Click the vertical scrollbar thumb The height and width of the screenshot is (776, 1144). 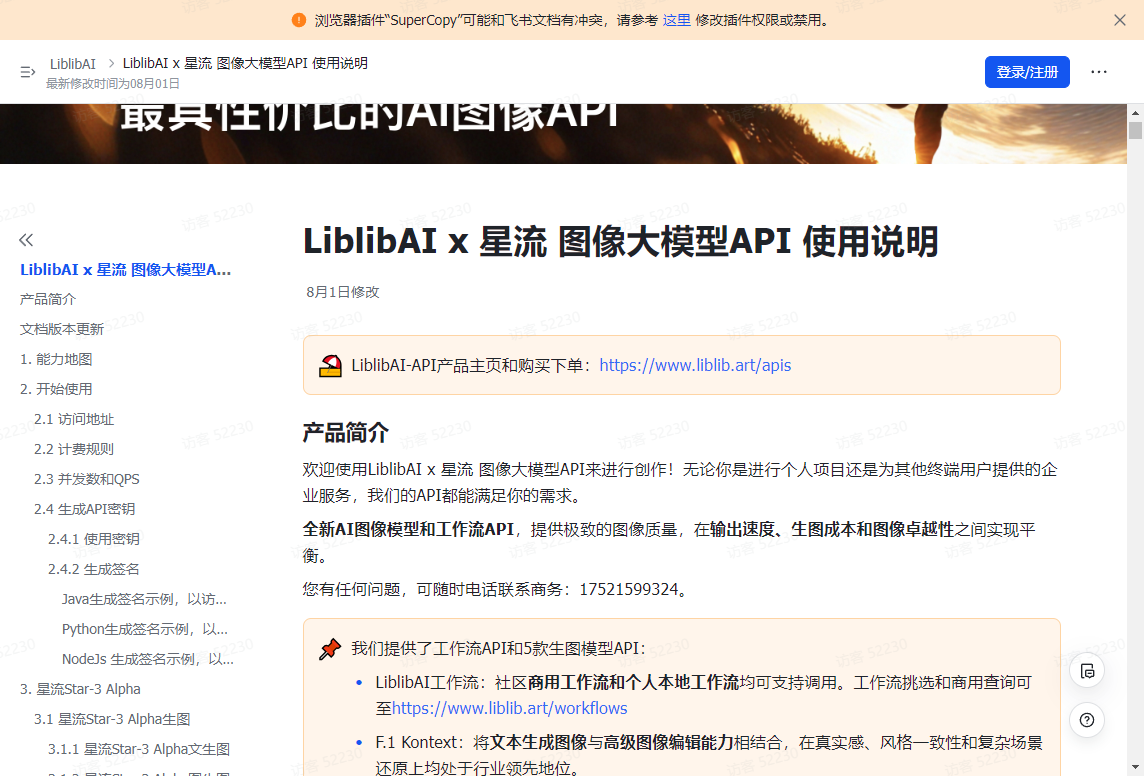click(1135, 131)
